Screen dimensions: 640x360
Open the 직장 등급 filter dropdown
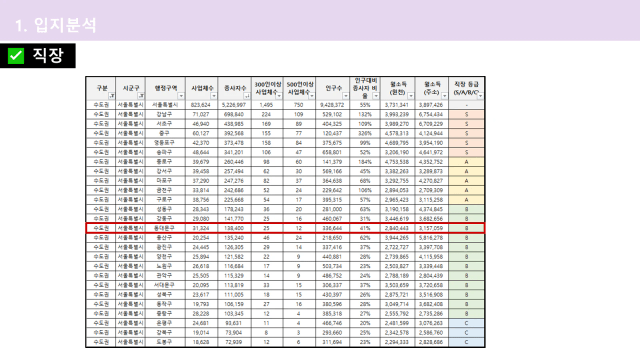coord(480,96)
